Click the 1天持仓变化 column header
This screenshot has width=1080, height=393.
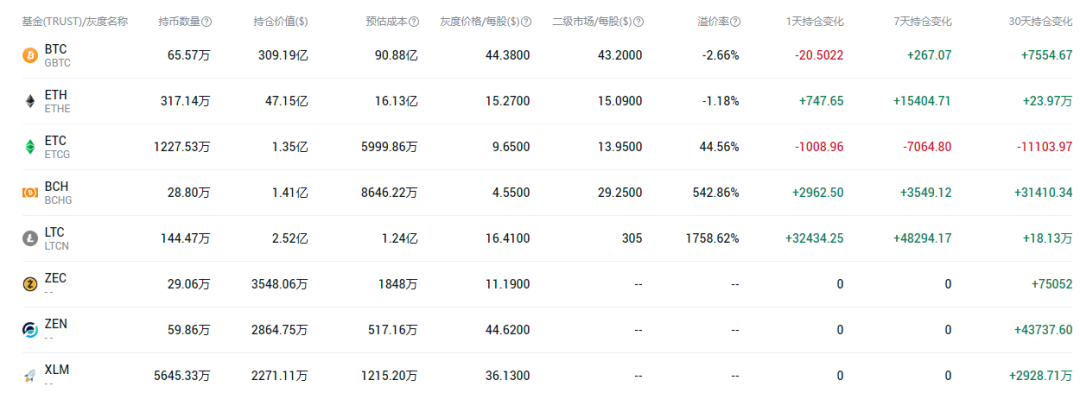[x=815, y=22]
